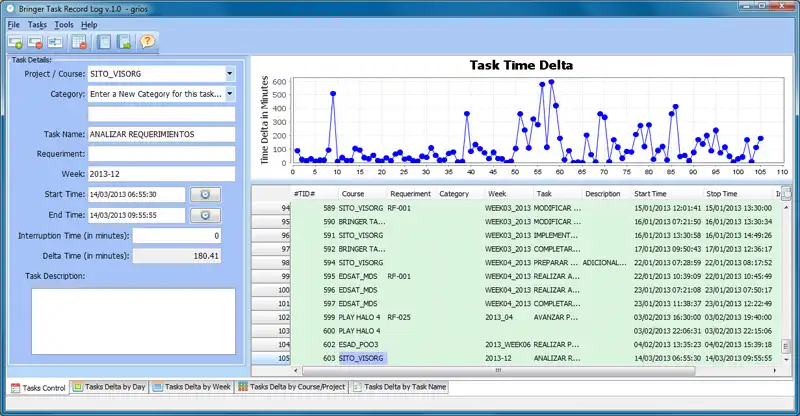Click the horizontal scrollbar thumb under the table
The width and height of the screenshot is (800, 416).
point(498,371)
